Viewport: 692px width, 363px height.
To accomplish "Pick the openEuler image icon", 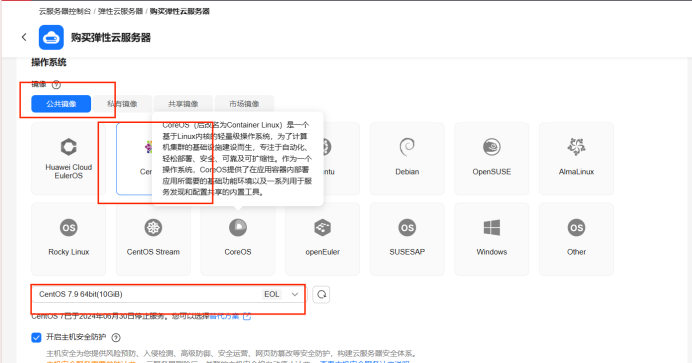I will tap(323, 228).
